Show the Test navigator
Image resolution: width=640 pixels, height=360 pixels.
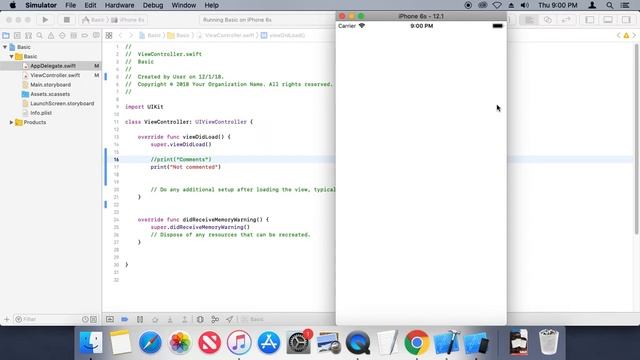tap(62, 36)
